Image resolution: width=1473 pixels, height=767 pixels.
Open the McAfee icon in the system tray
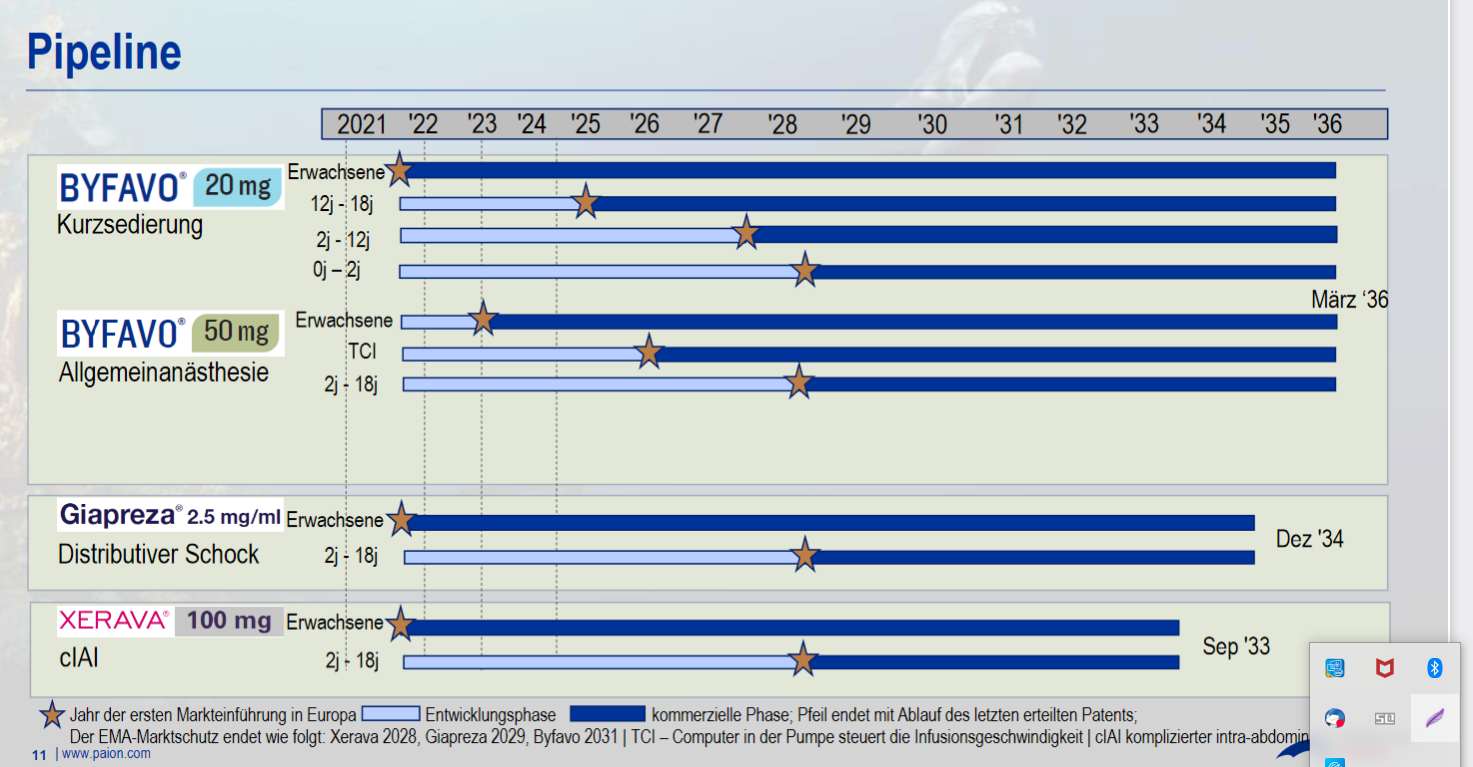click(x=1384, y=668)
